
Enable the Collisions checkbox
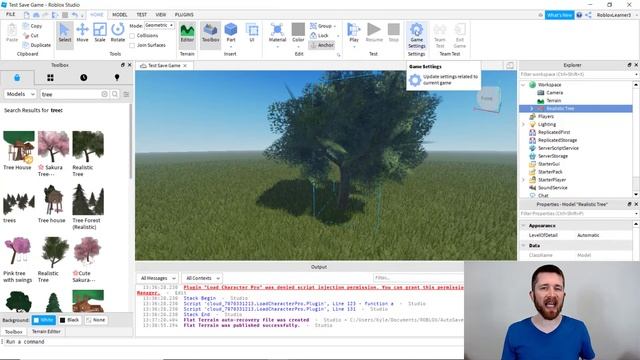point(132,36)
